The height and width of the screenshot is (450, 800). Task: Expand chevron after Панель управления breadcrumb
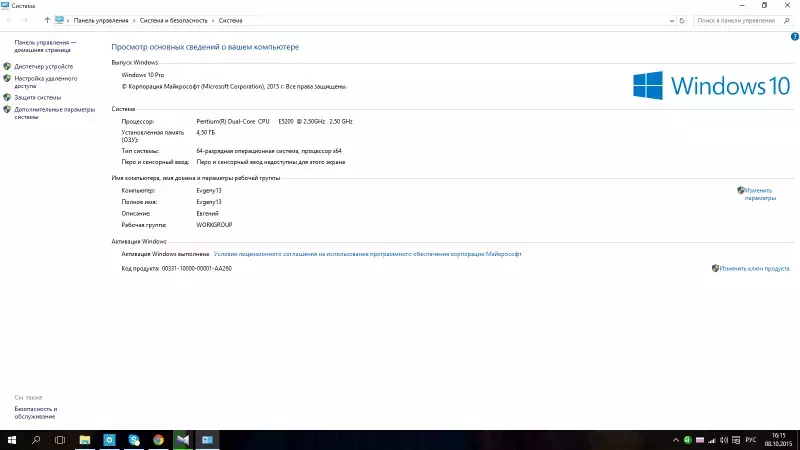click(x=134, y=21)
